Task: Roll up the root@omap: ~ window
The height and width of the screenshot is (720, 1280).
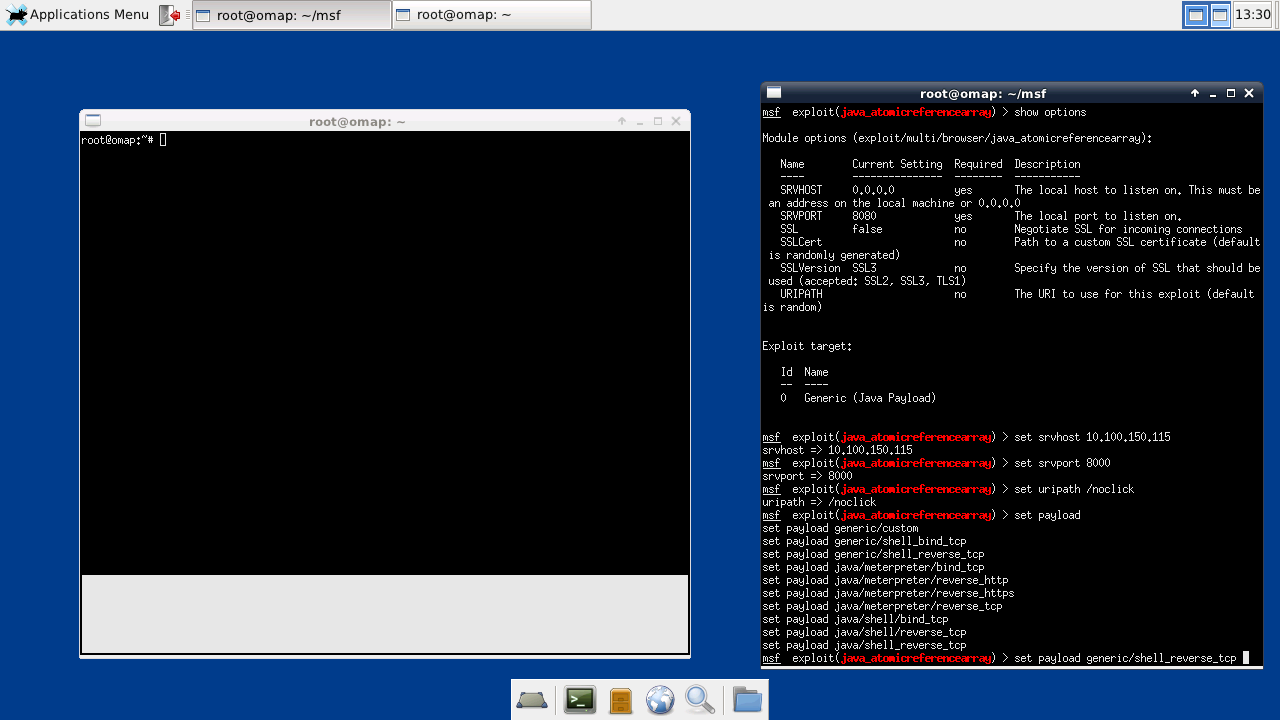Action: pos(622,121)
